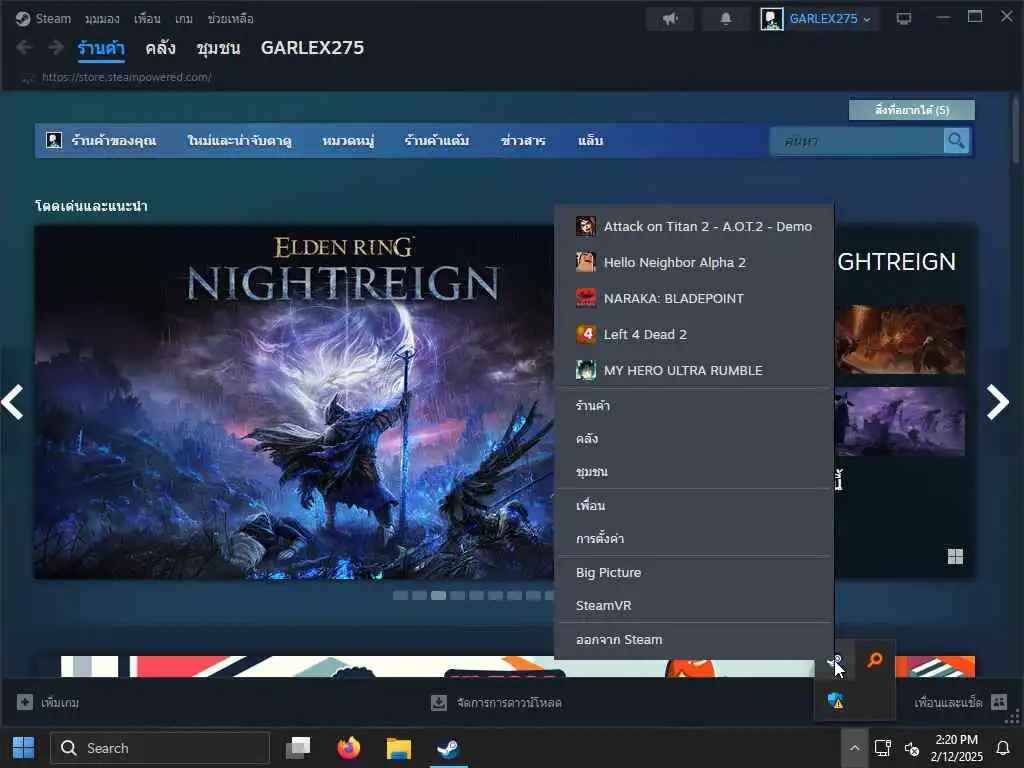This screenshot has height=768, width=1024.
Task: Go back with the left arrow
Action: pos(25,48)
